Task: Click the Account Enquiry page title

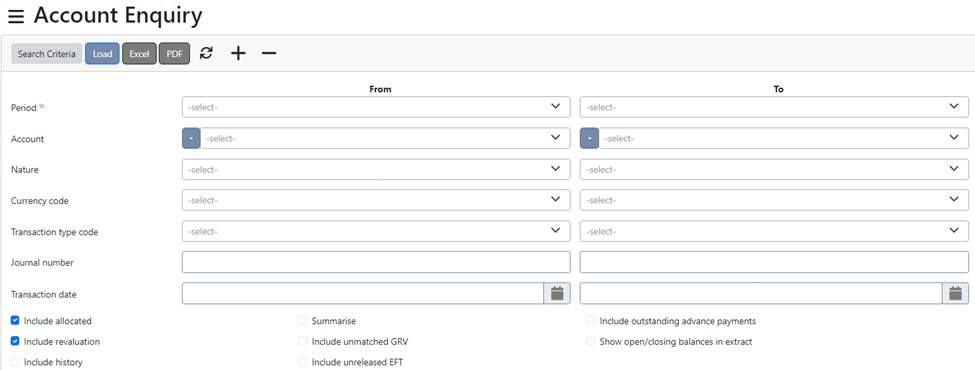Action: pos(118,16)
